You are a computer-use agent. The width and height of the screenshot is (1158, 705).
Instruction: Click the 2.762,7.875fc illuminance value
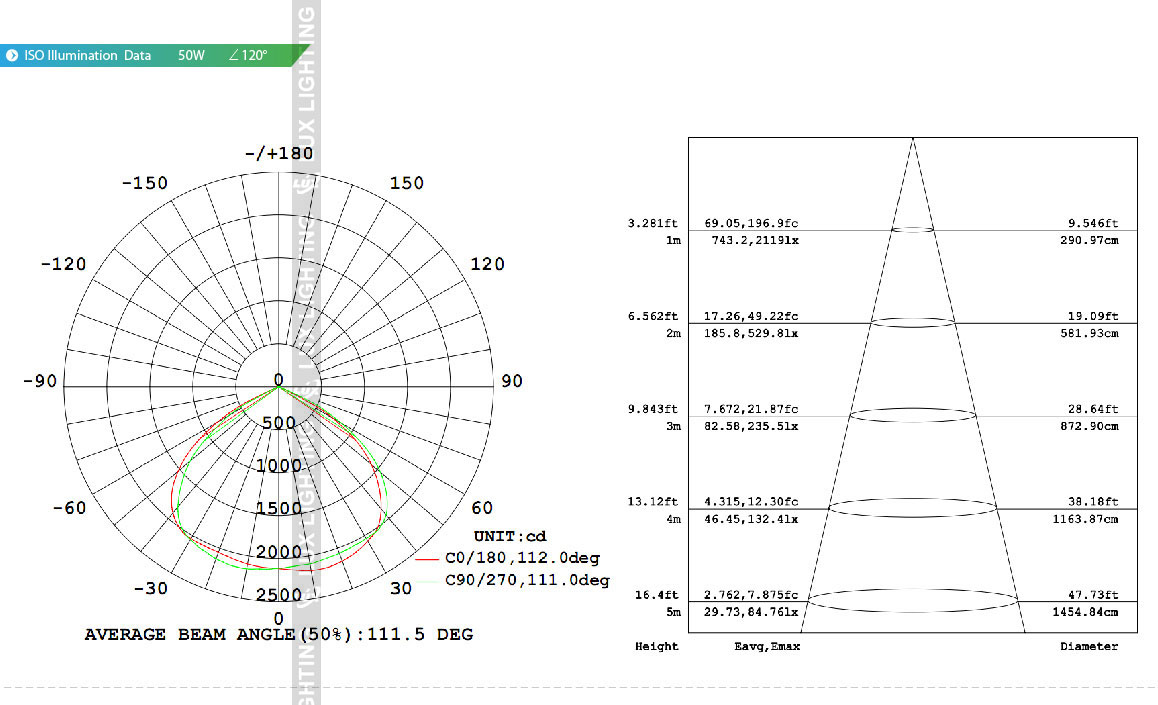[751, 595]
